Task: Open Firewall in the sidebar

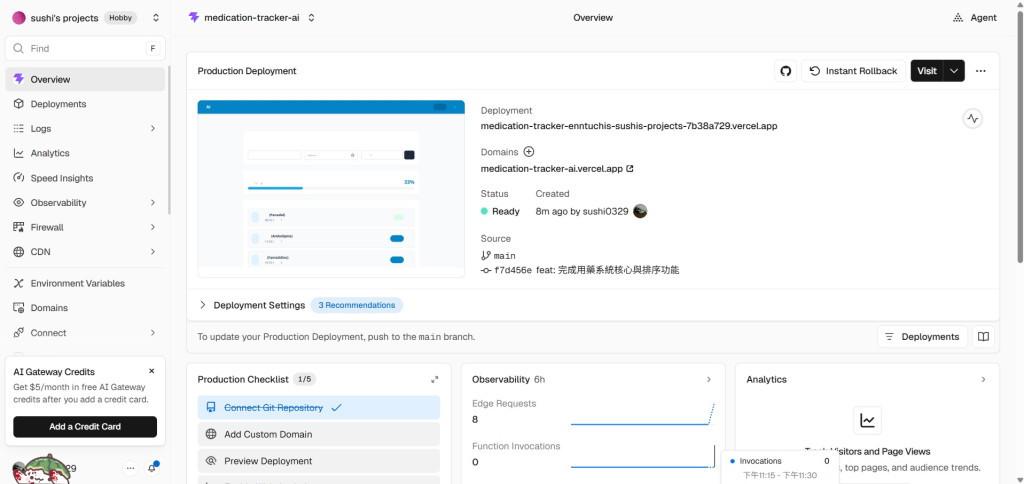Action: [x=85, y=227]
